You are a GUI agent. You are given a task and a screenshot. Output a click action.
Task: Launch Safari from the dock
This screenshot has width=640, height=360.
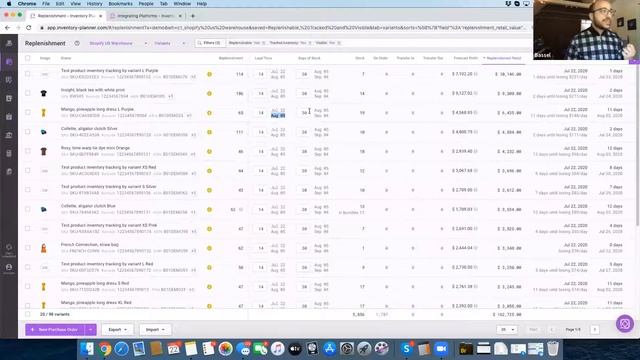click(x=122, y=349)
